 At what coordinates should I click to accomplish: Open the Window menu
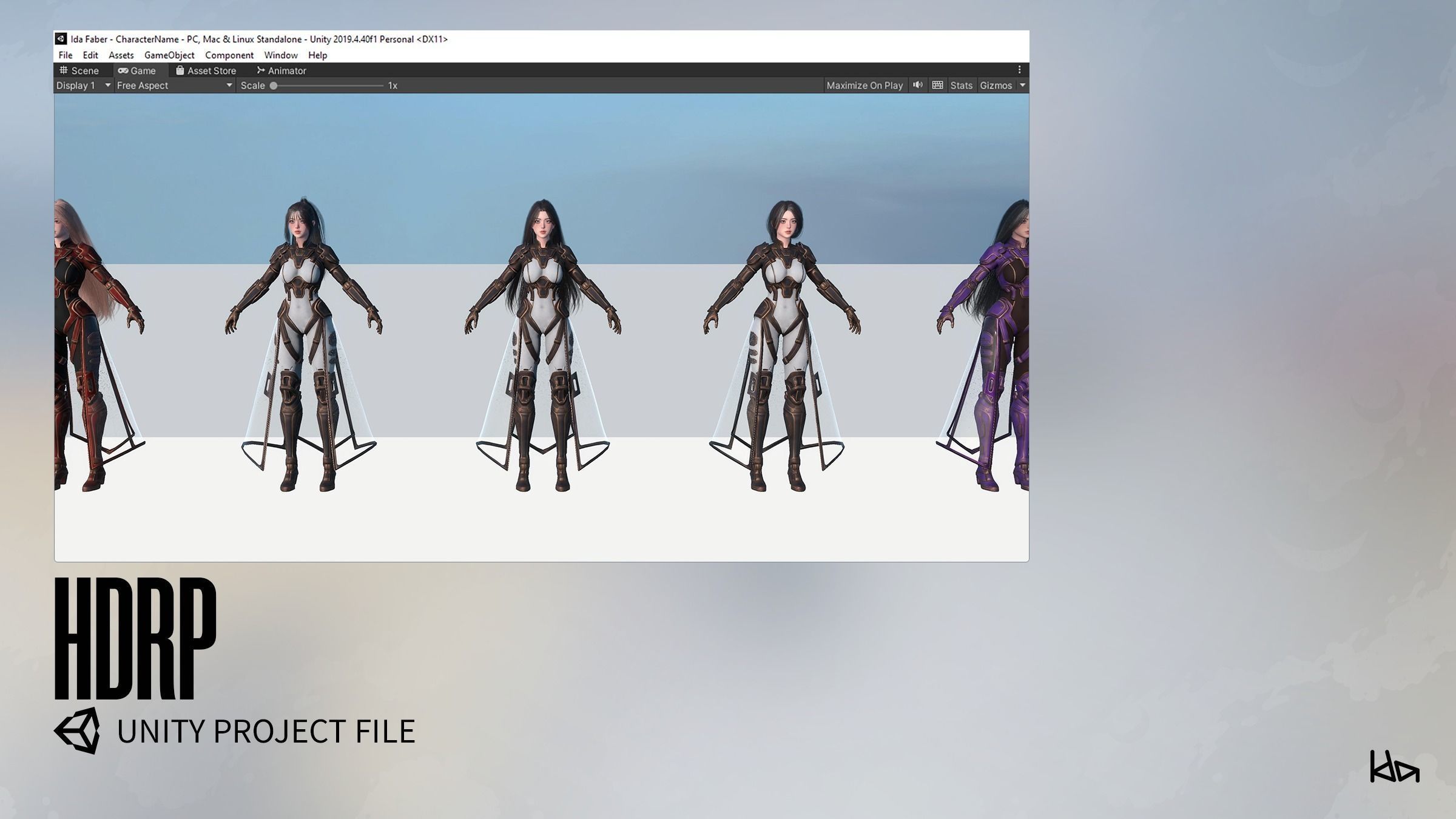[280, 55]
